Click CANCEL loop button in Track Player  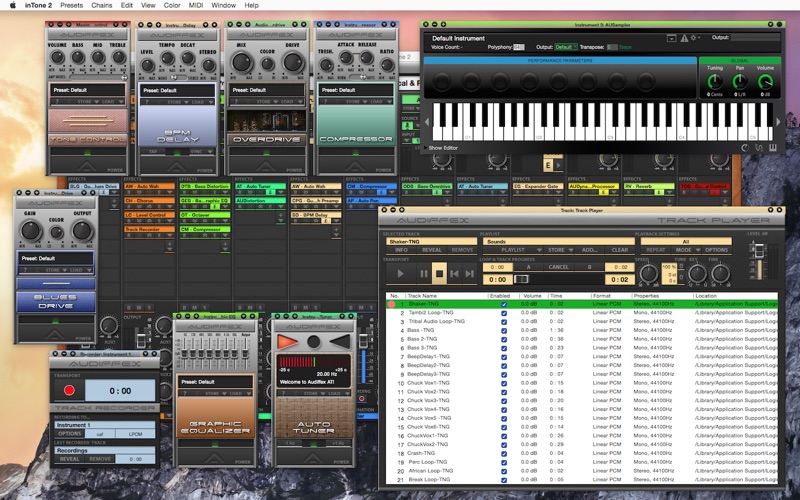point(558,267)
